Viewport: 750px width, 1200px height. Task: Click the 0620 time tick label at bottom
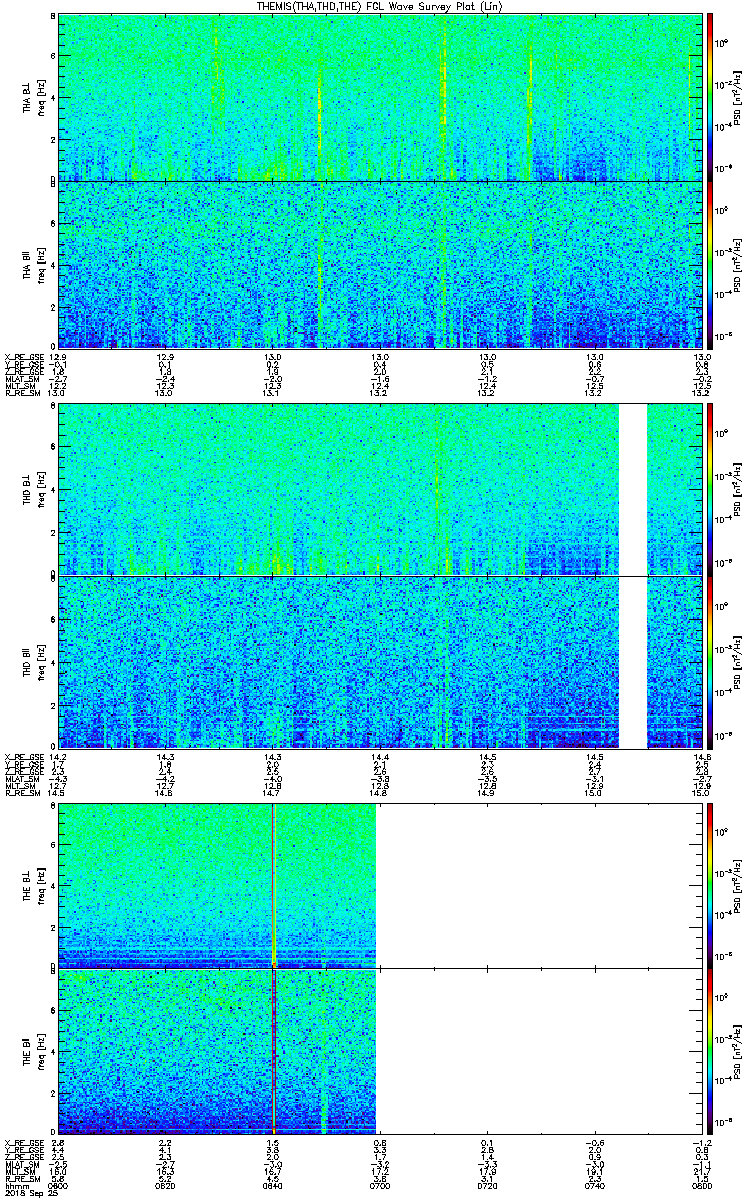[165, 1185]
